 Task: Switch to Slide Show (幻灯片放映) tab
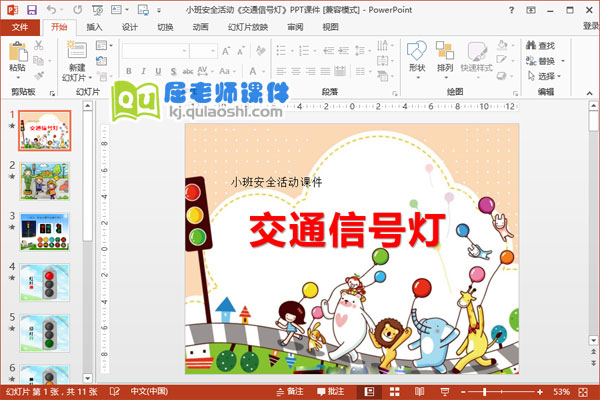coord(248,27)
